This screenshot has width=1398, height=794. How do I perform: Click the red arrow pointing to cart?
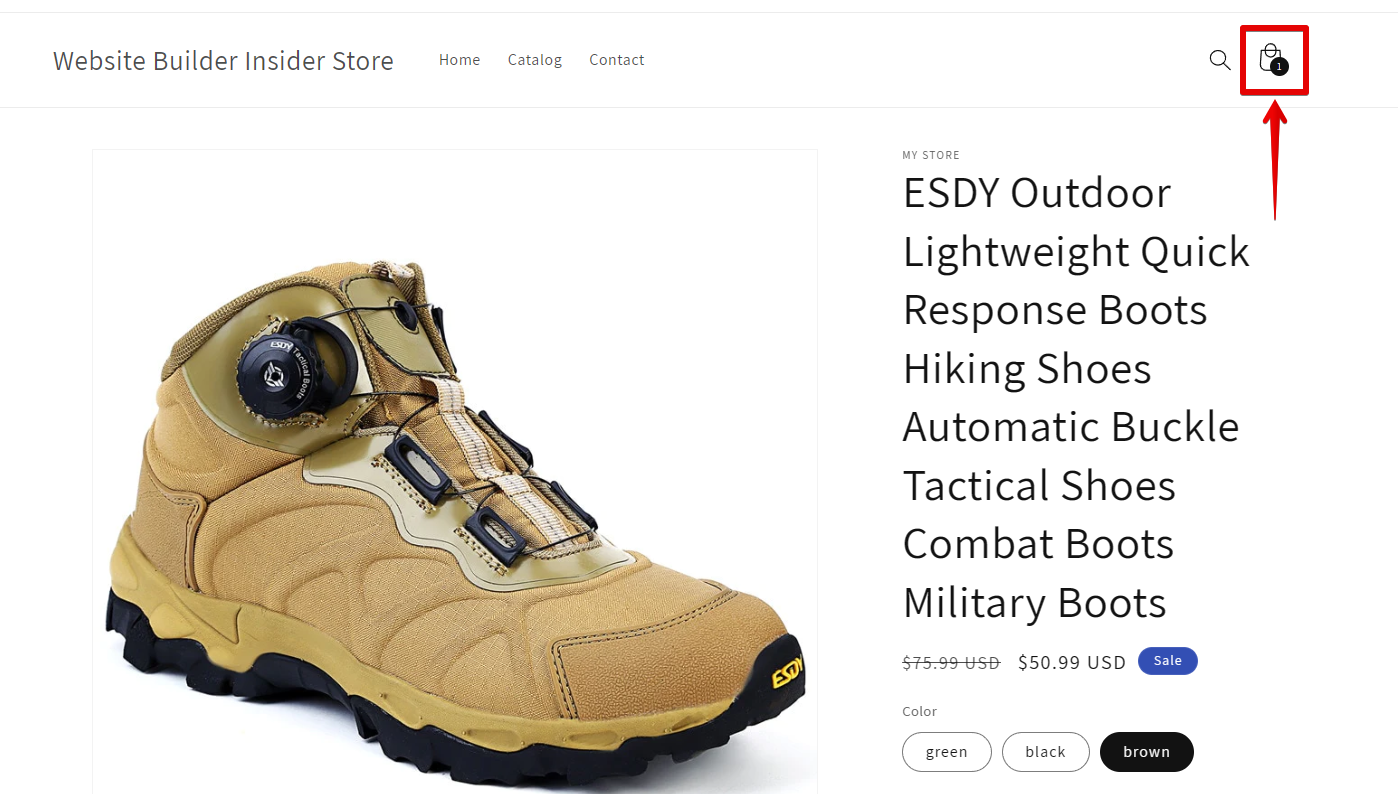click(1274, 159)
